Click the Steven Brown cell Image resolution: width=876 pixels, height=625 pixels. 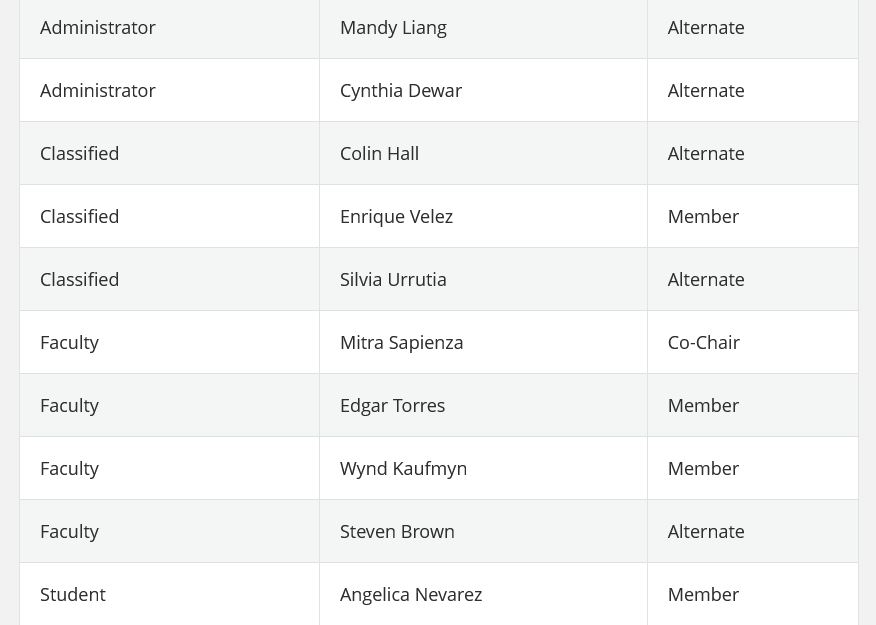click(397, 532)
